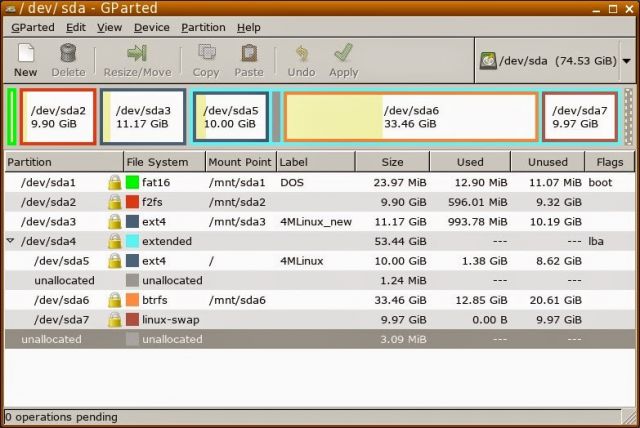
Task: Click the /mnt/sda6 mount point cell
Action: pyautogui.click(x=237, y=300)
